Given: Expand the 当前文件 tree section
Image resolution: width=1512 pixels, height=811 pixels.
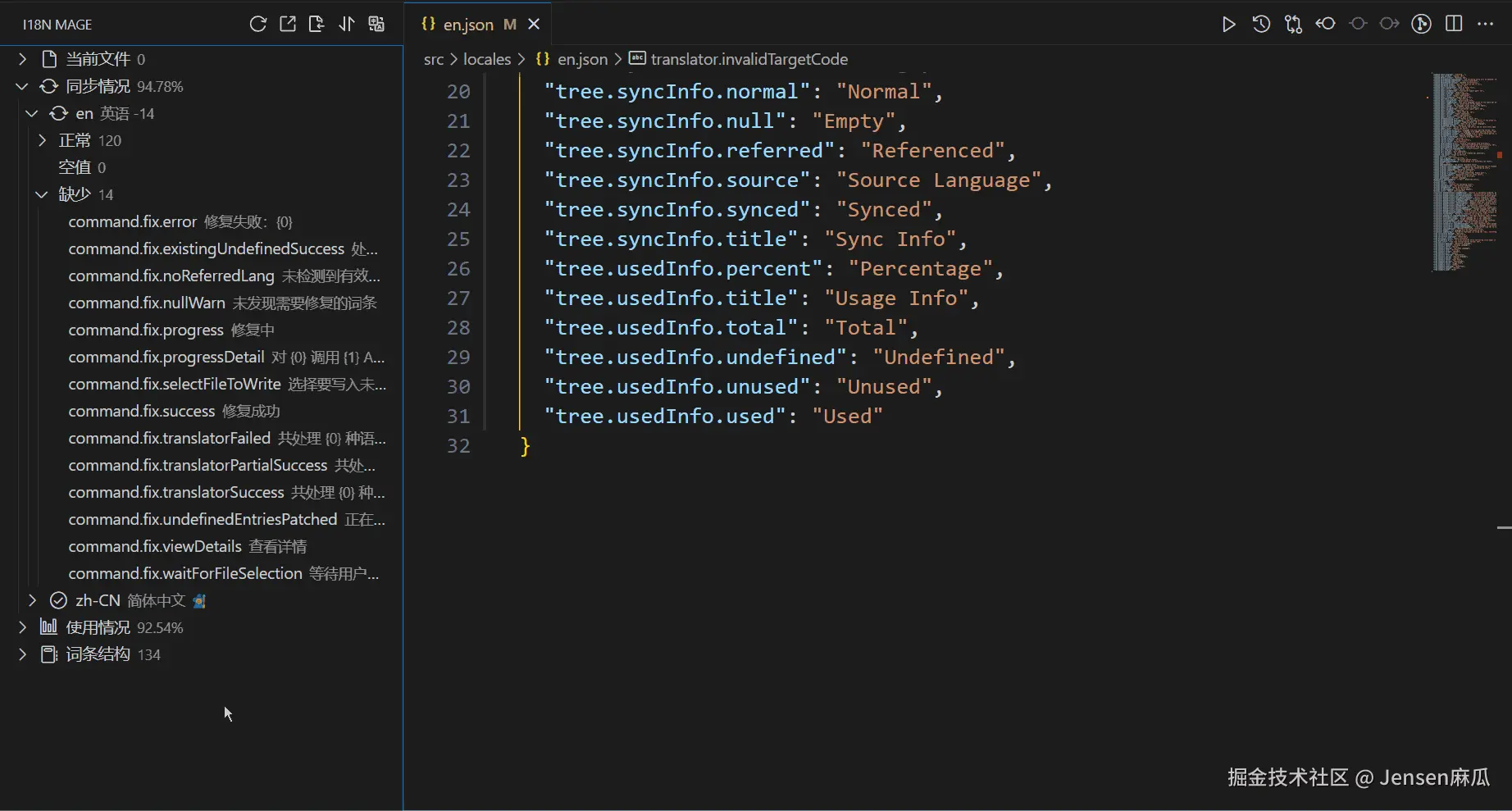Looking at the screenshot, I should [23, 59].
